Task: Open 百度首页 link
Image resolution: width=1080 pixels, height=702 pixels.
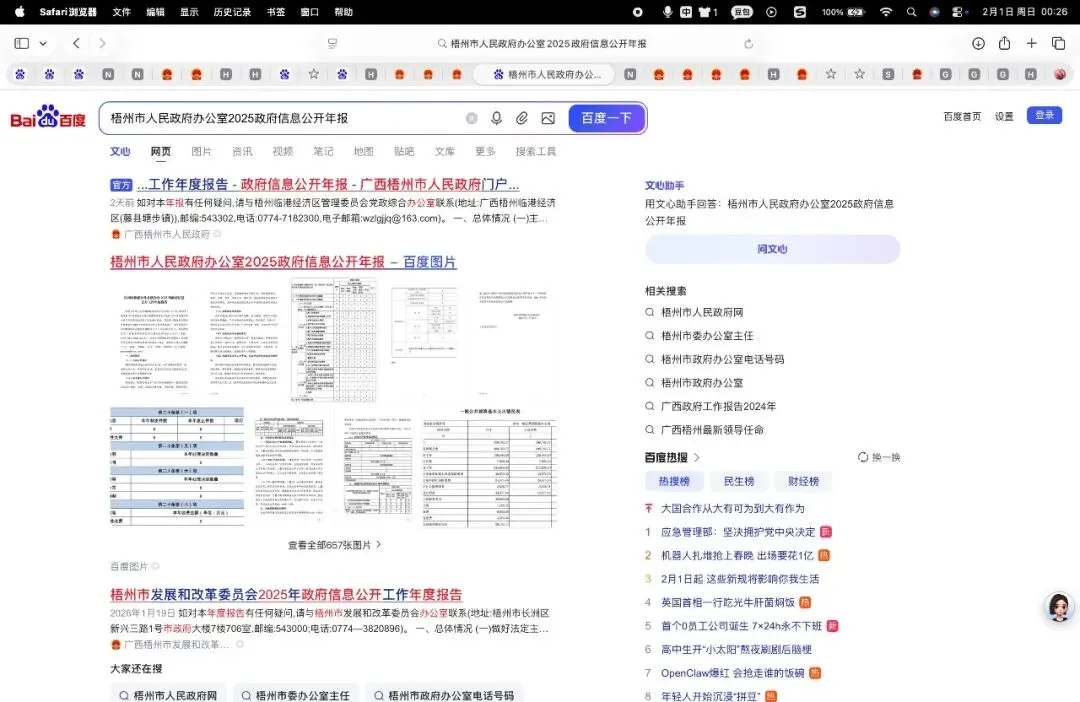Action: tap(962, 116)
